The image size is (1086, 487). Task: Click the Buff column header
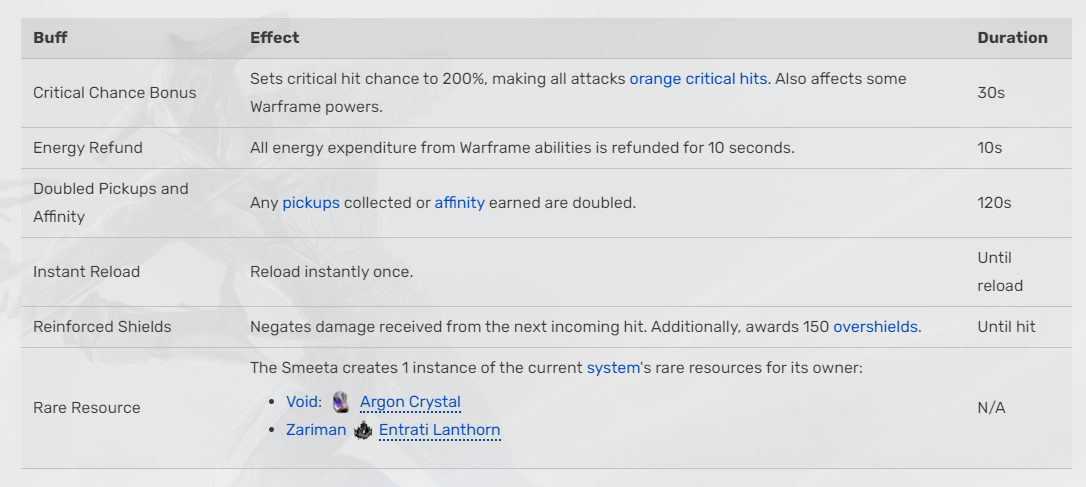pyautogui.click(x=51, y=38)
